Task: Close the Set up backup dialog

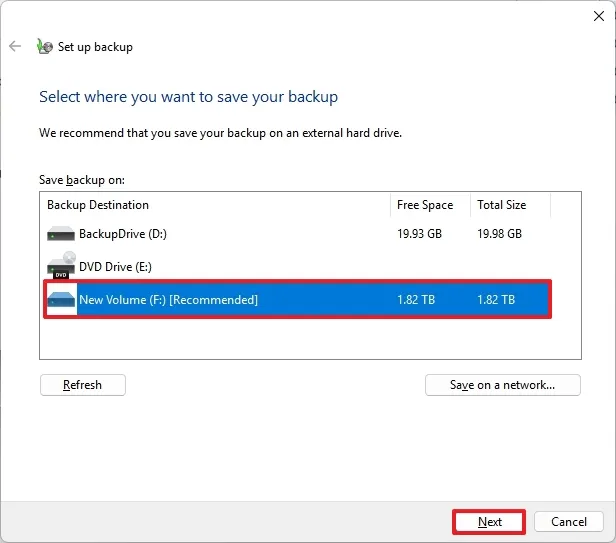Action: pyautogui.click(x=599, y=16)
